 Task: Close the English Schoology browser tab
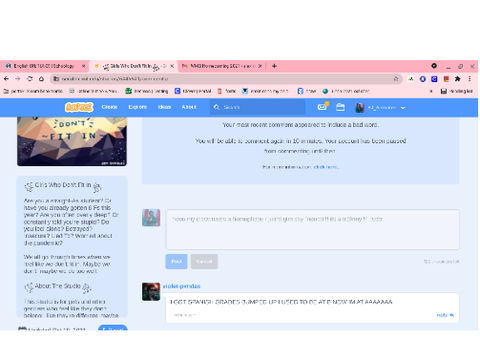[84, 66]
